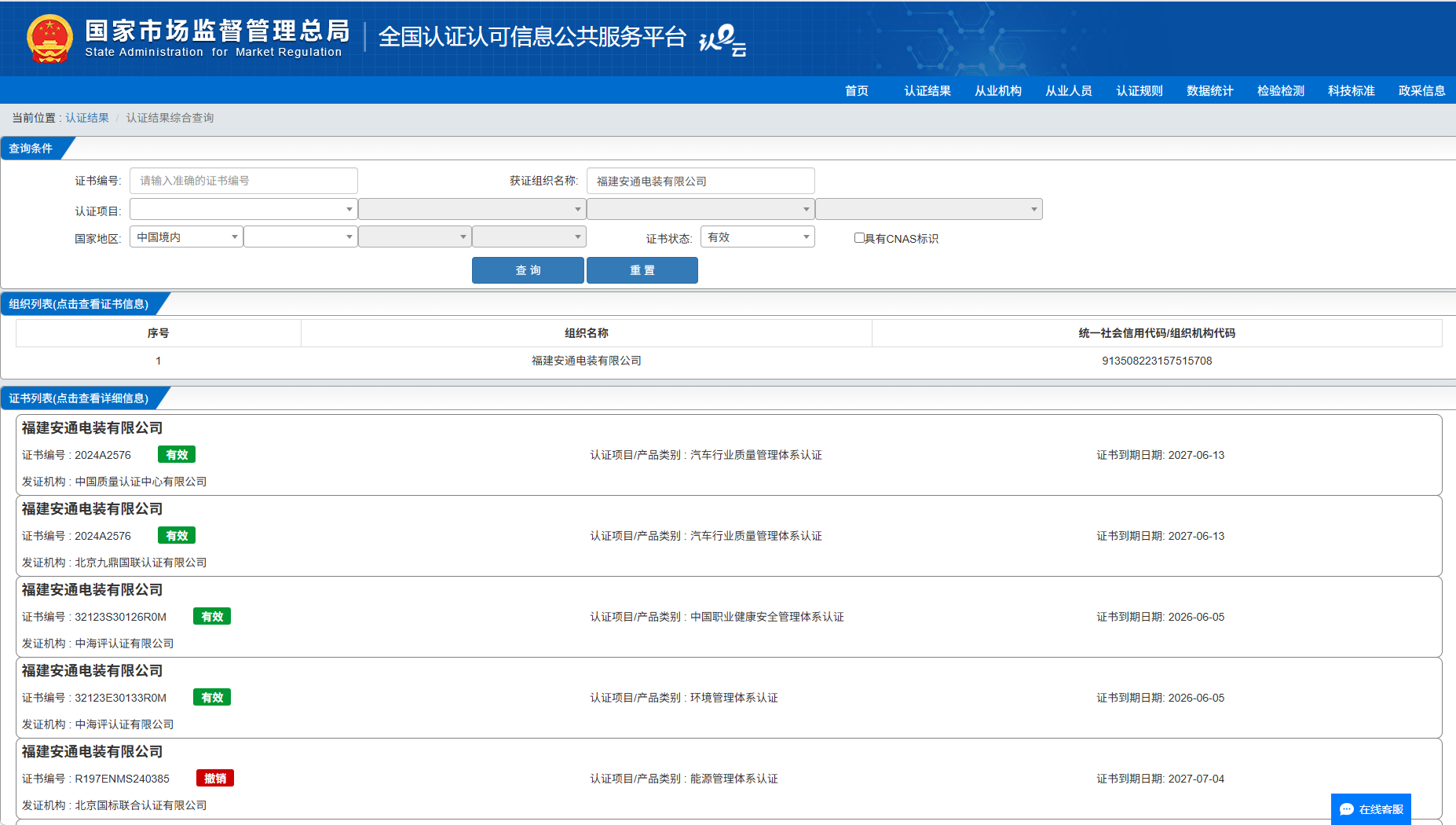Click the red 撤销 status badge
The image size is (1456, 825).
coord(214,778)
